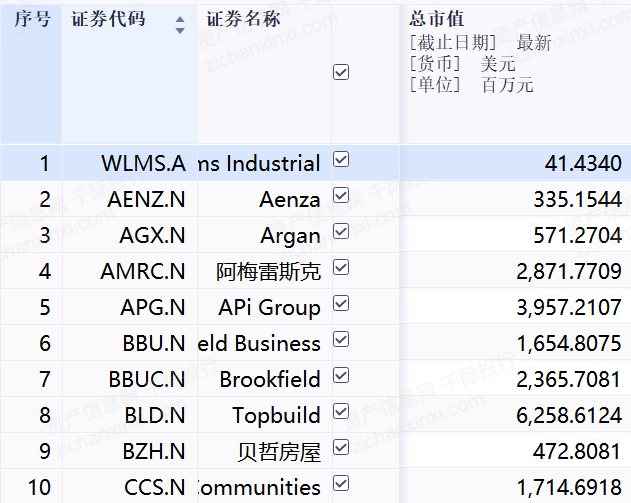
Task: Click the 证券名称 column header
Action: tap(244, 20)
